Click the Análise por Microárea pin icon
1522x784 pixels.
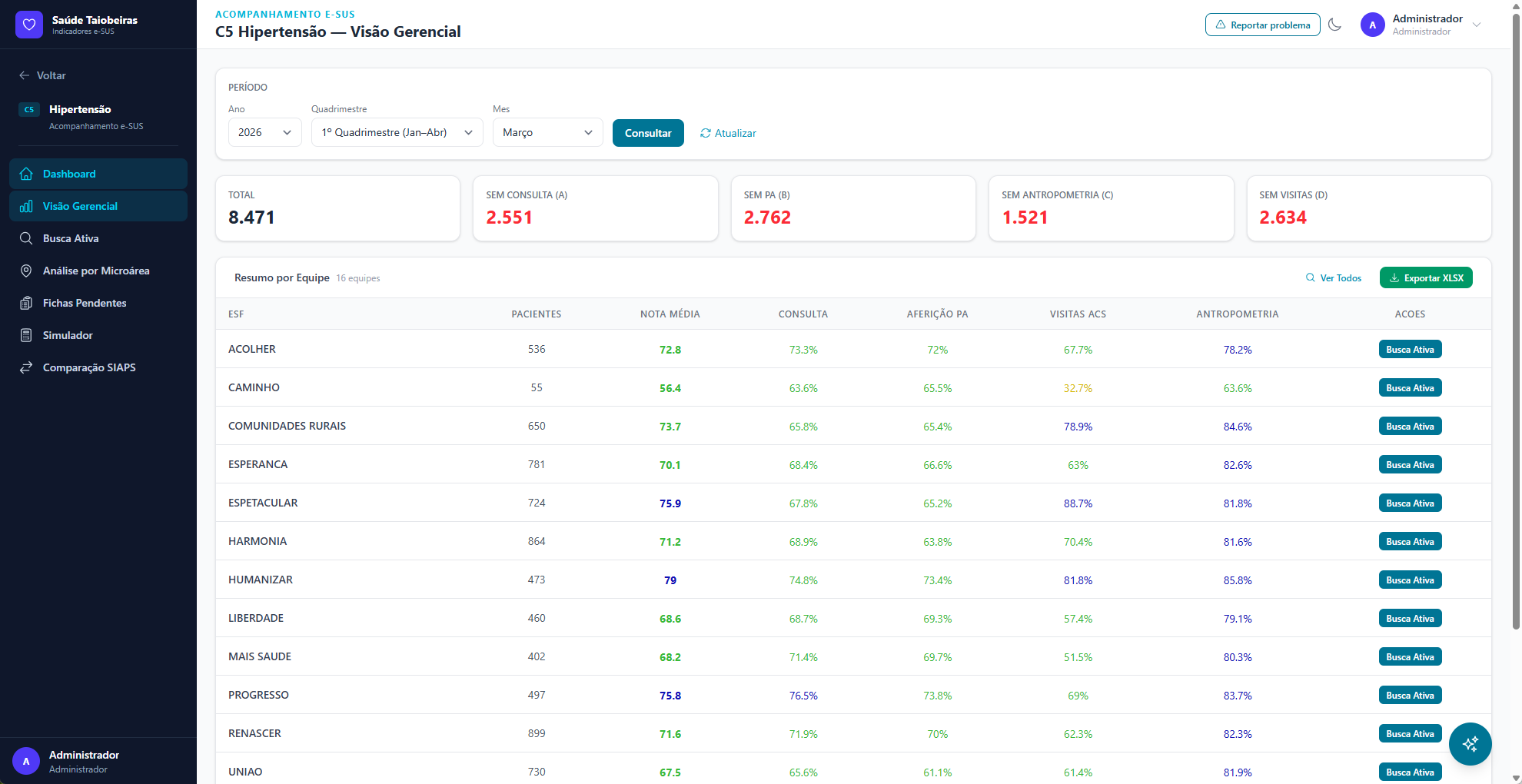point(26,271)
